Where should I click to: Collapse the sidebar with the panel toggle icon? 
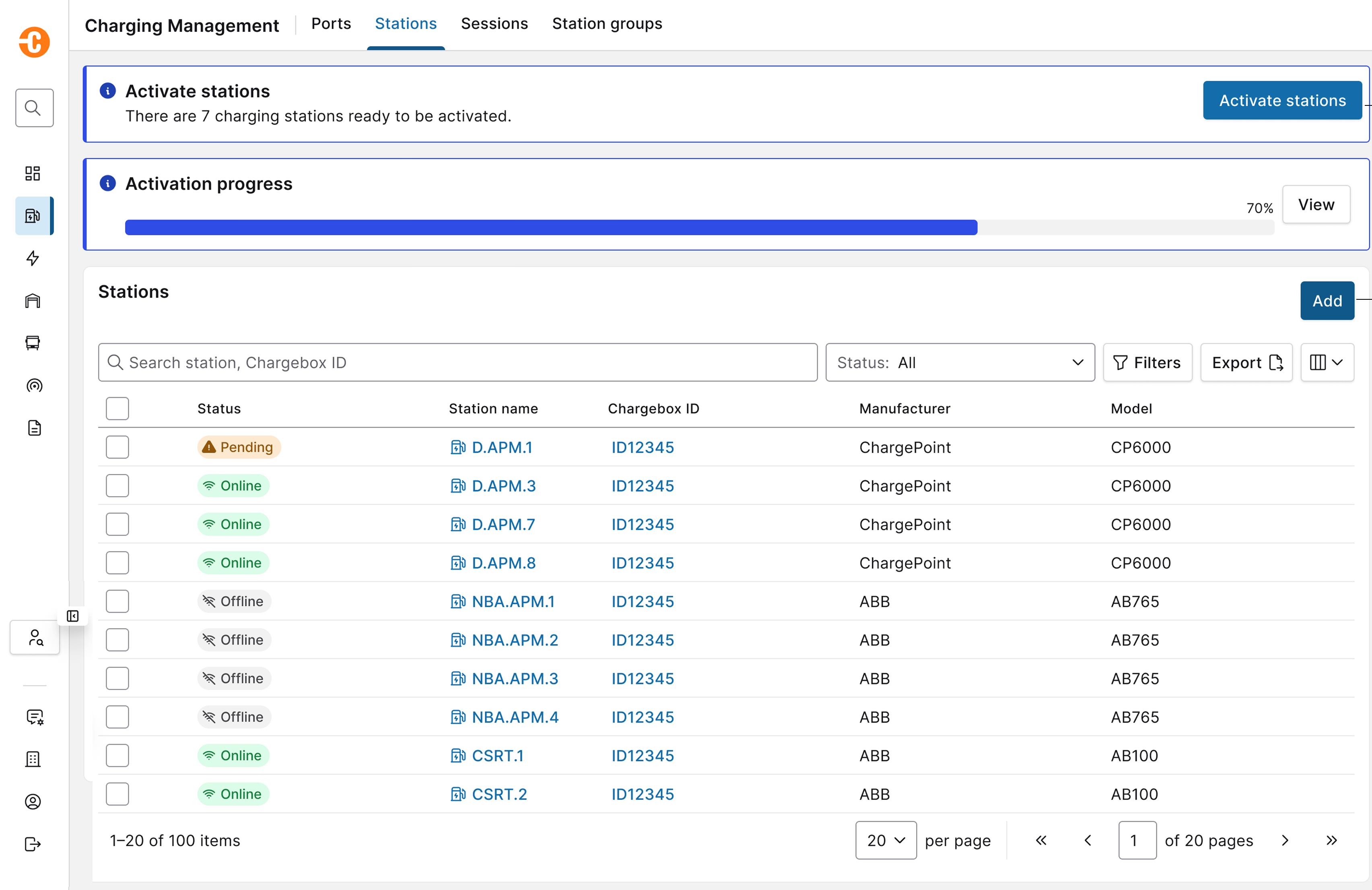click(73, 616)
